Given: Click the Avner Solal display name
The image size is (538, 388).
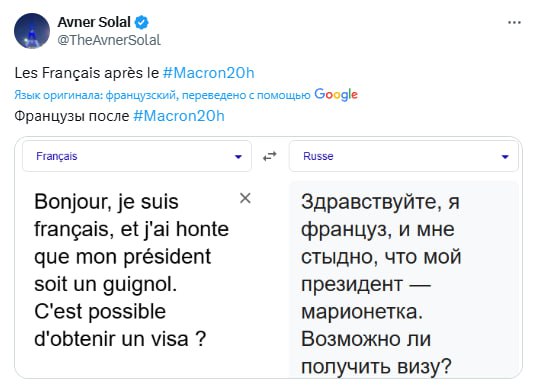Looking at the screenshot, I should (94, 22).
